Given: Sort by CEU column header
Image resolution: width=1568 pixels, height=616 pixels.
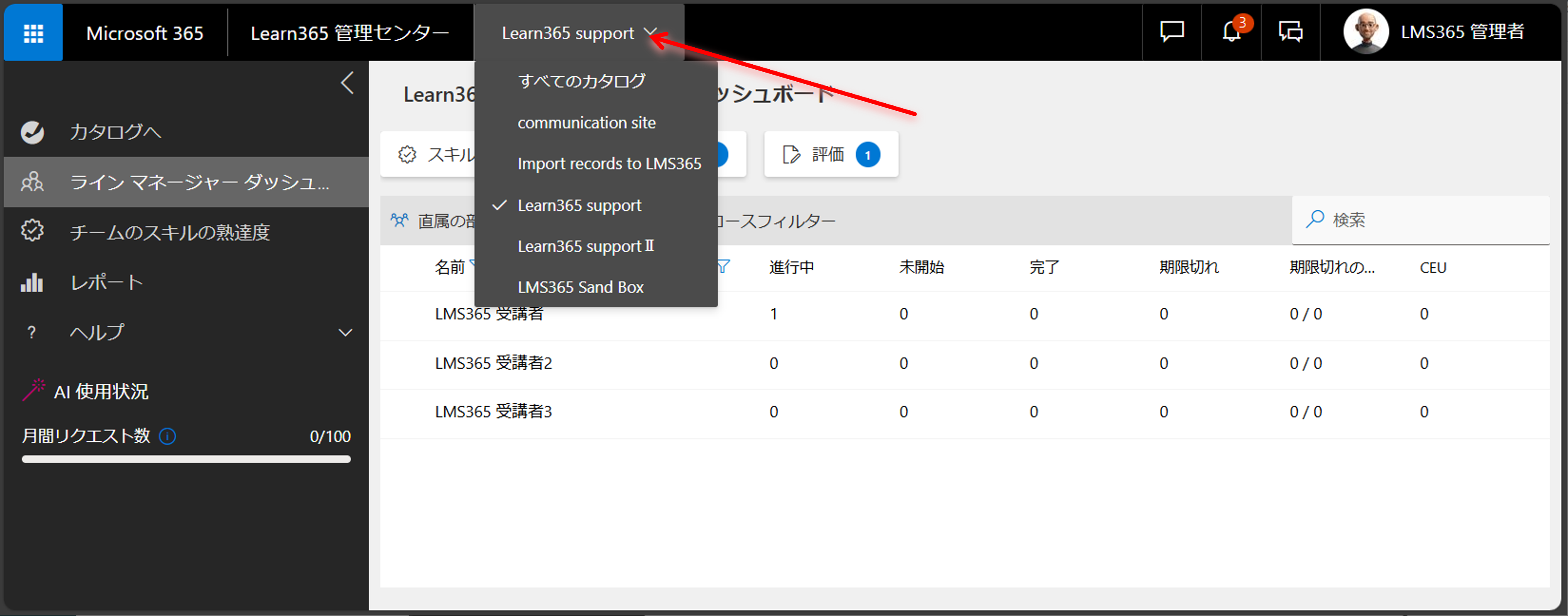Looking at the screenshot, I should pos(1433,267).
